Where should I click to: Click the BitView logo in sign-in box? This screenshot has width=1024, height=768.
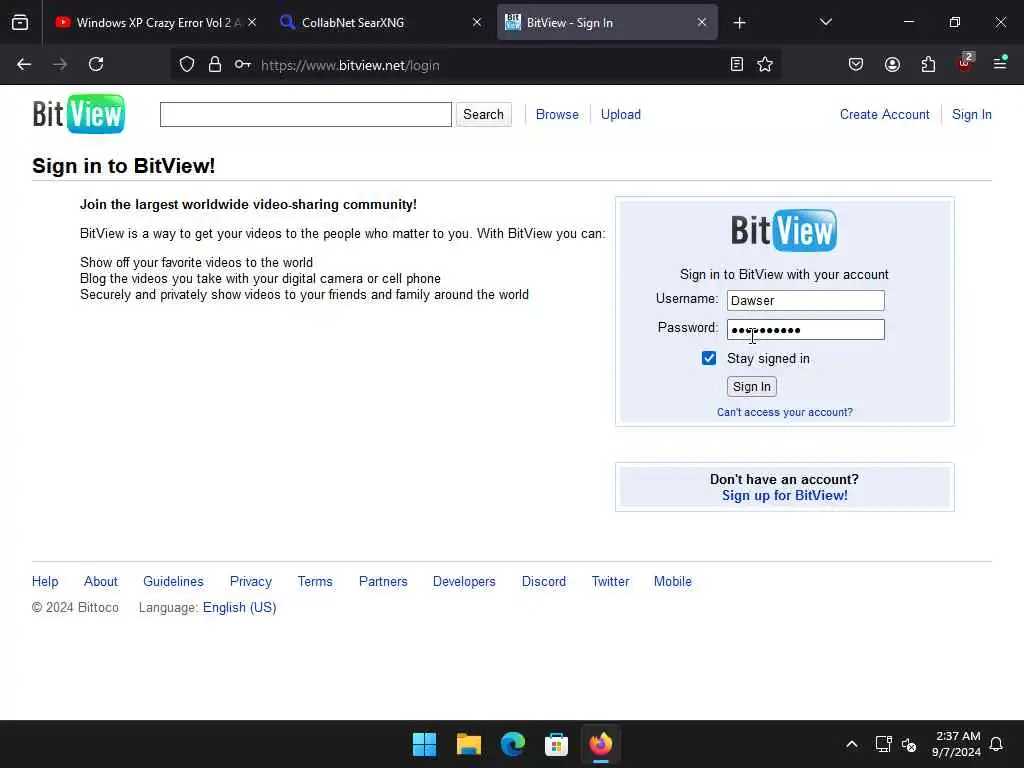(x=784, y=230)
